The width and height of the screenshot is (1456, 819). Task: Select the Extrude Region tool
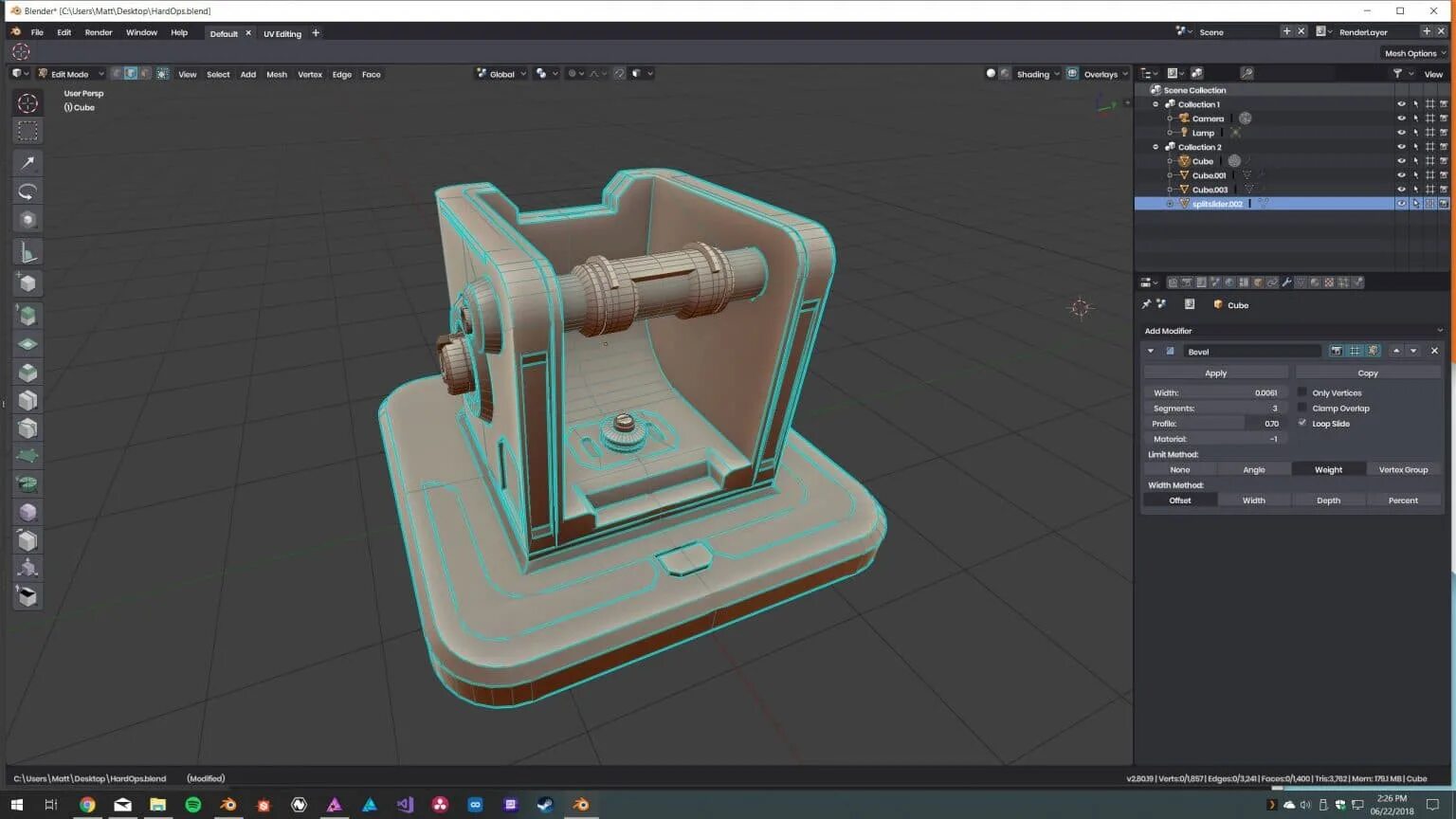click(27, 316)
